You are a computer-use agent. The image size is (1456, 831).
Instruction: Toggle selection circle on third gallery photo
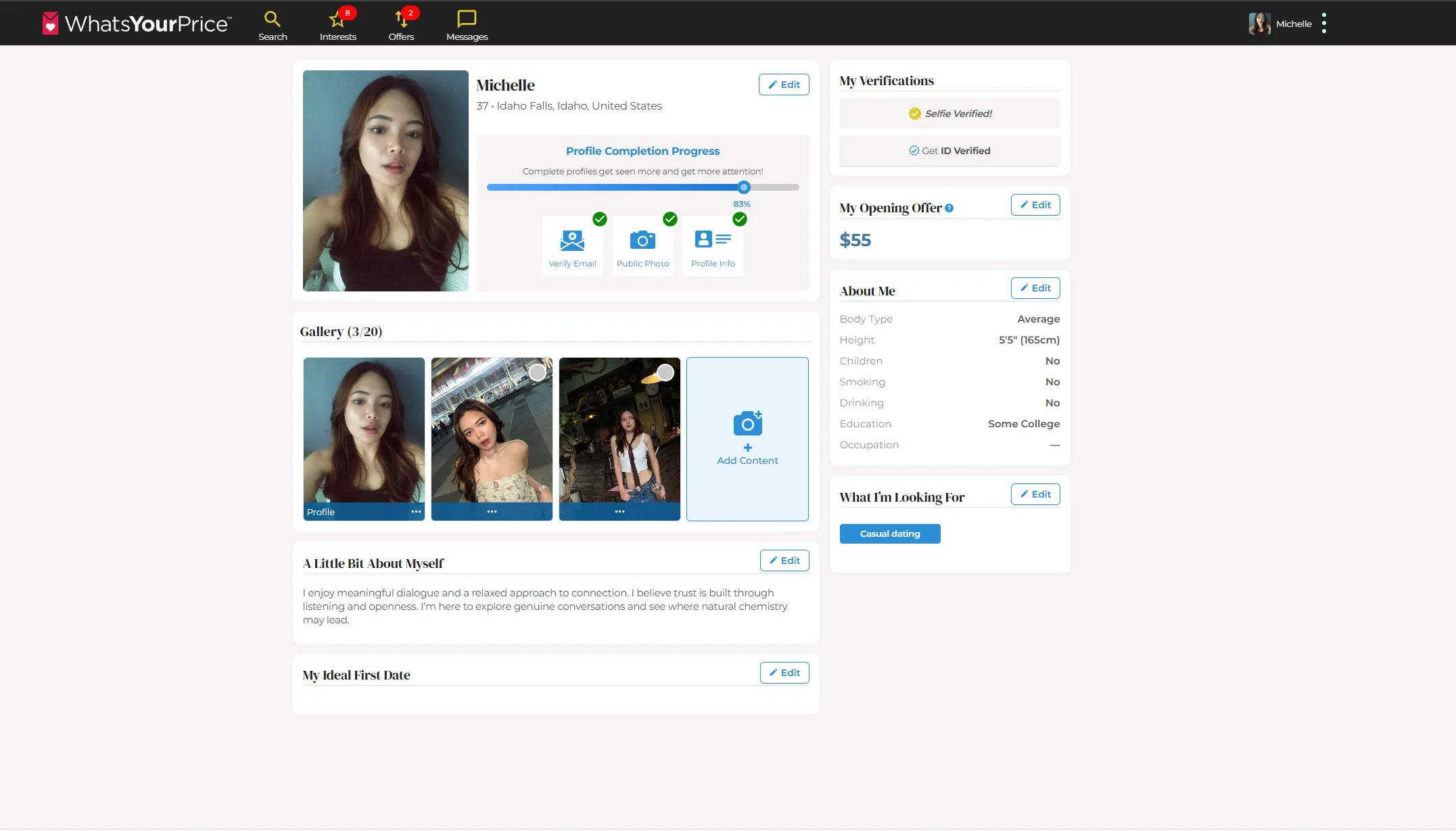click(x=665, y=373)
